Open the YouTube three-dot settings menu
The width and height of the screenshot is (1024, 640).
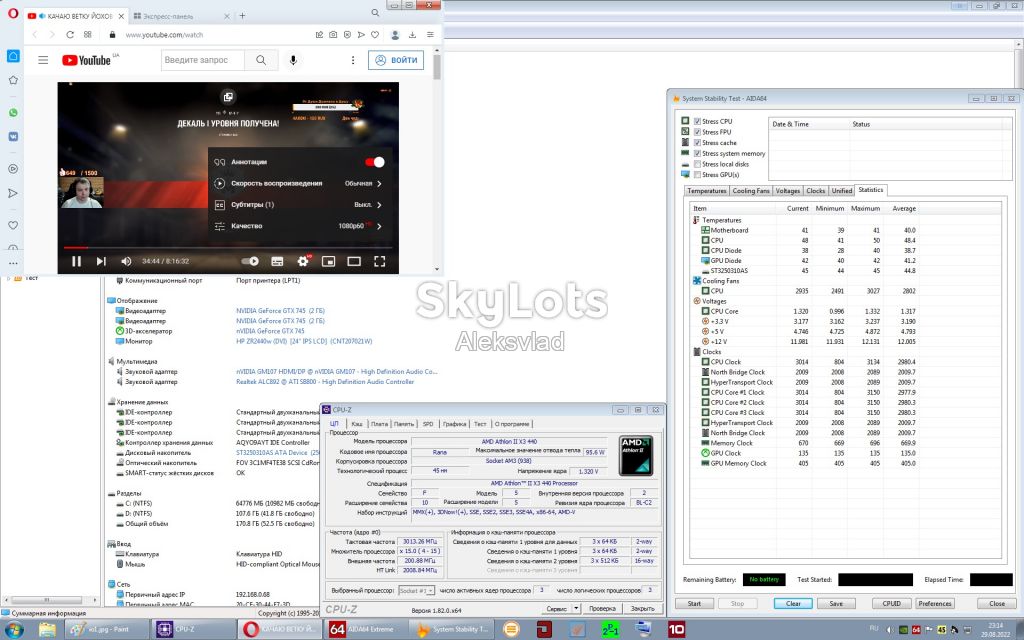pos(353,60)
